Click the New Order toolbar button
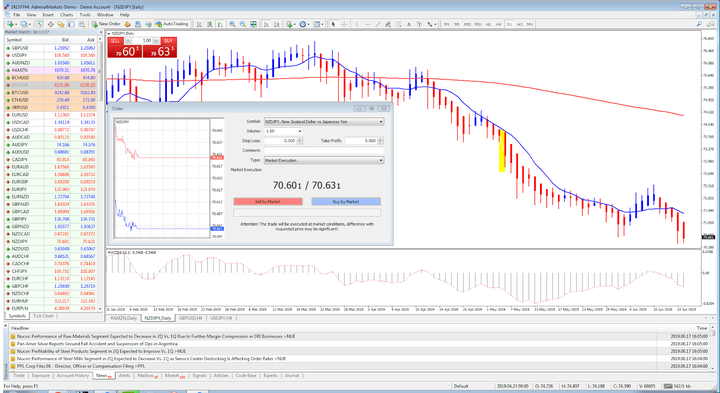The image size is (720, 393). point(106,24)
